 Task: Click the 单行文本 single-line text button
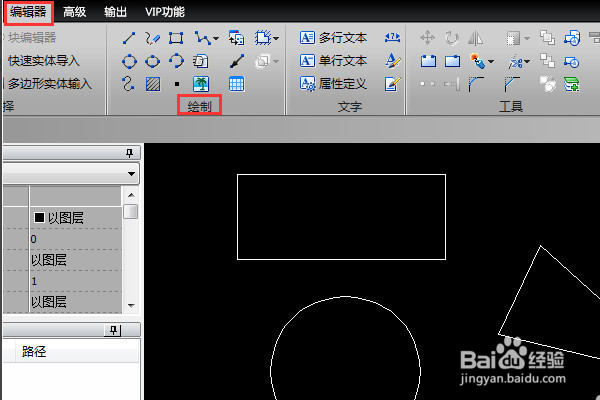[333, 60]
